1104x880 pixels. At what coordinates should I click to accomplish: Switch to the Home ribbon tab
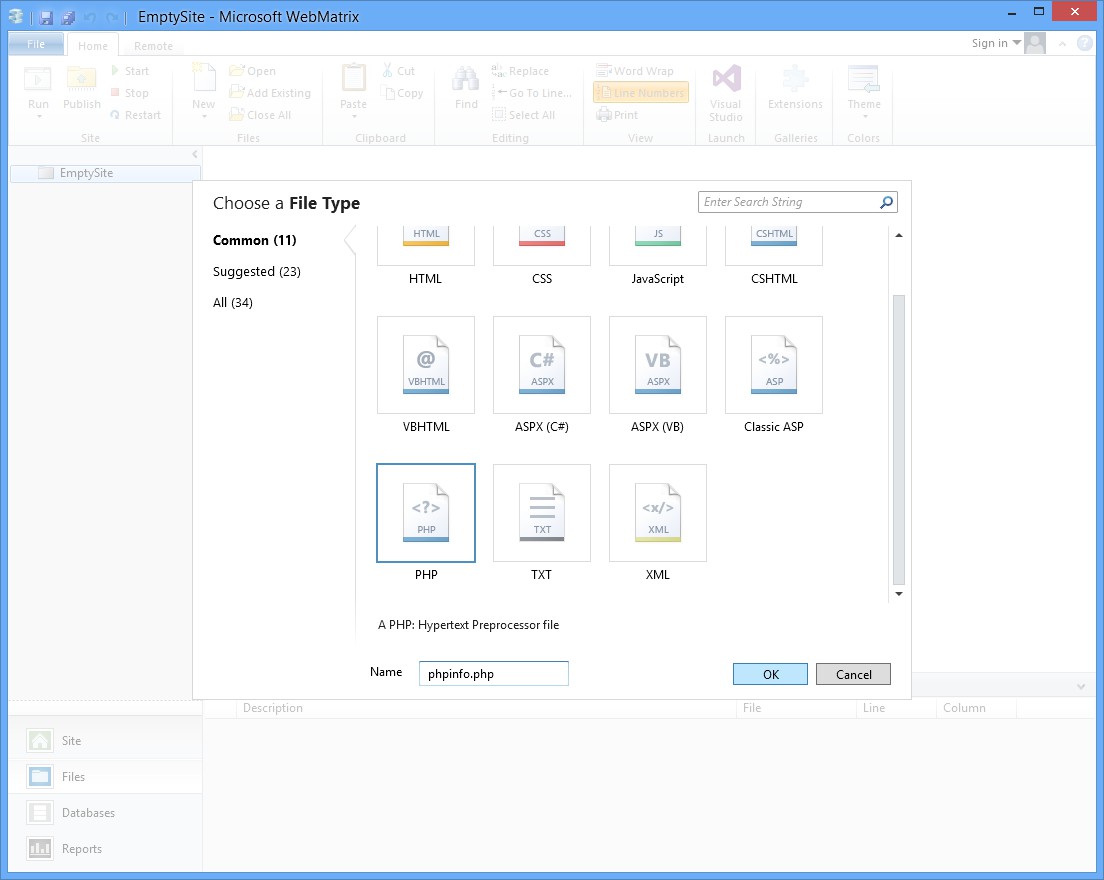coord(93,46)
